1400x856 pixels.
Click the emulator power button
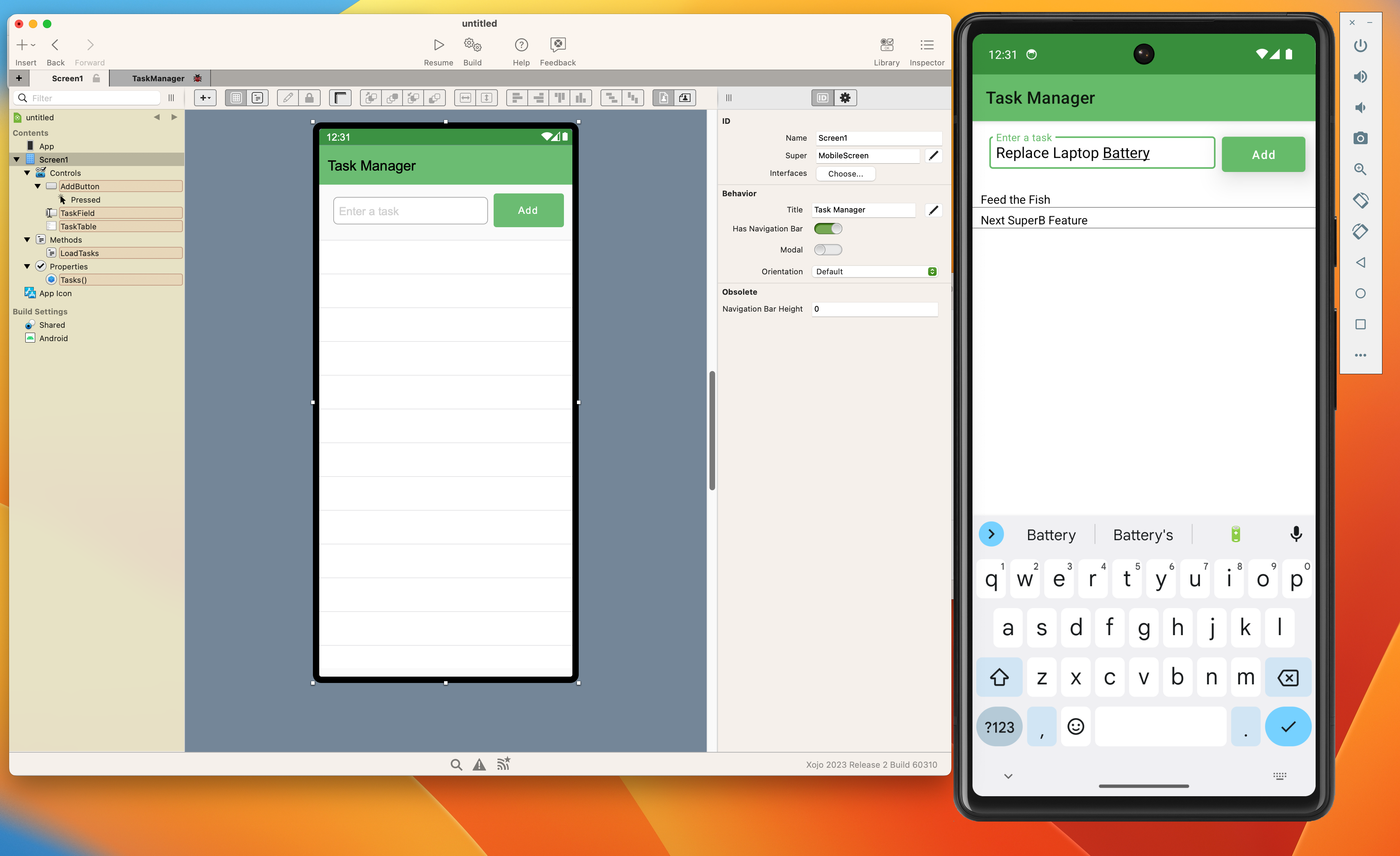click(x=1360, y=45)
